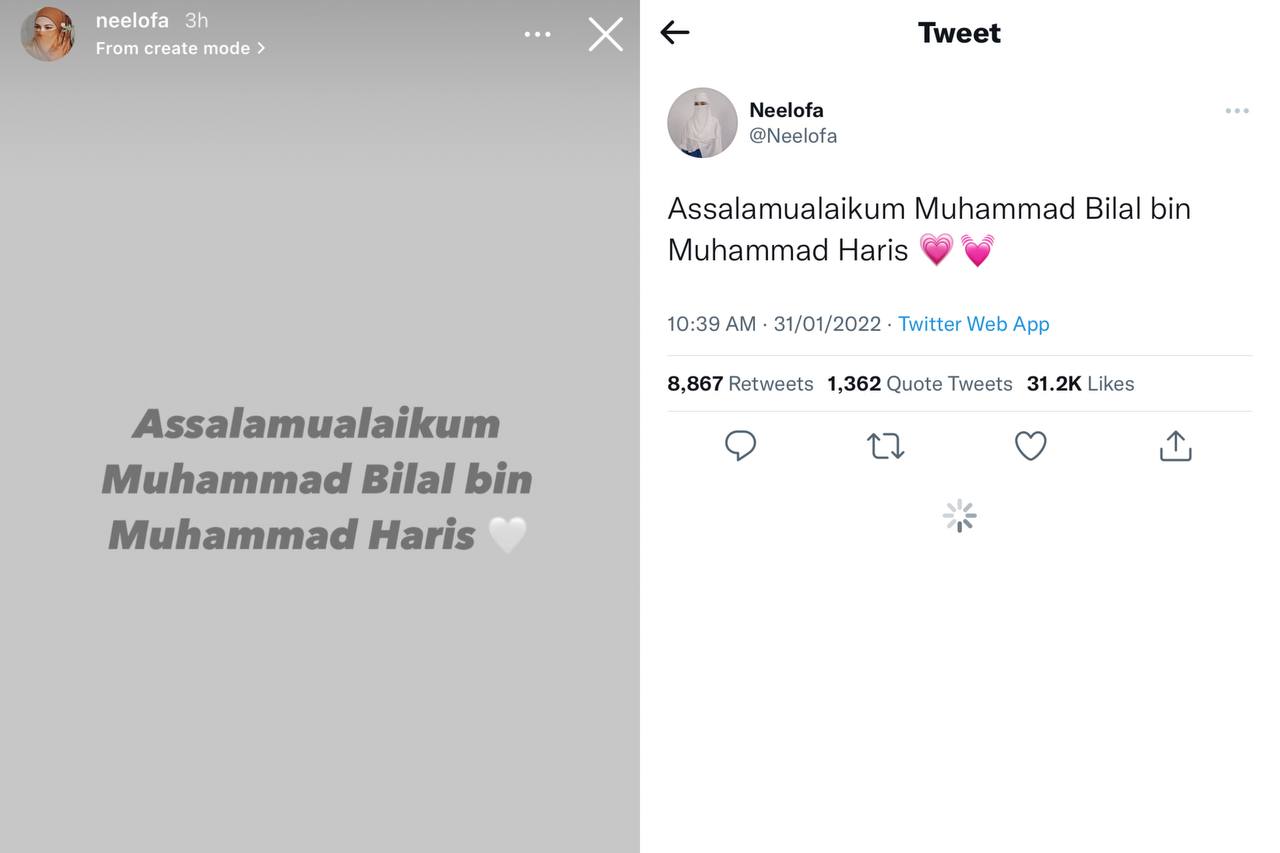Click the Neelofa display name on tweet
Image resolution: width=1280 pixels, height=853 pixels.
tap(786, 110)
